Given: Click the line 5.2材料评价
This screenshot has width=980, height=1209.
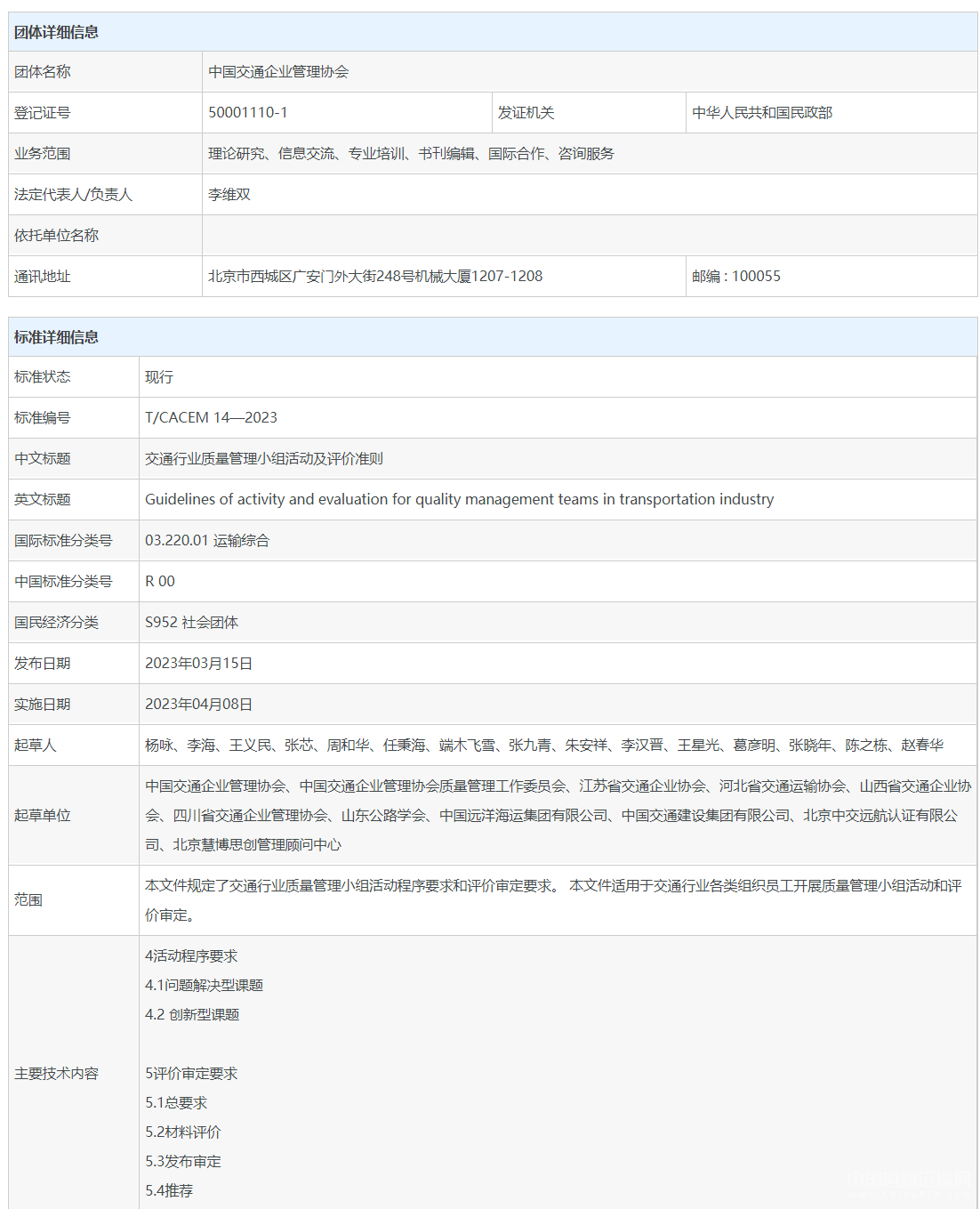Looking at the screenshot, I should [x=183, y=1132].
